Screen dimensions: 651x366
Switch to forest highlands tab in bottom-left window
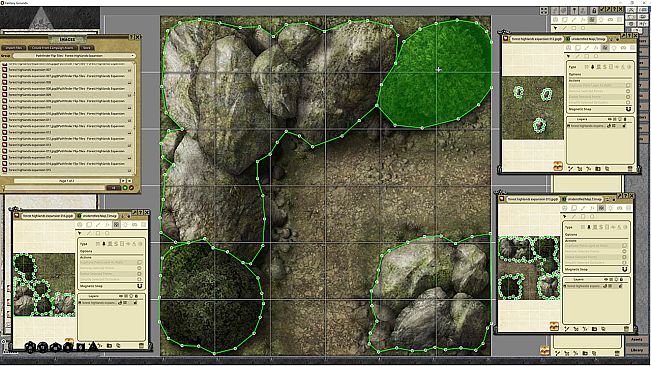click(48, 216)
